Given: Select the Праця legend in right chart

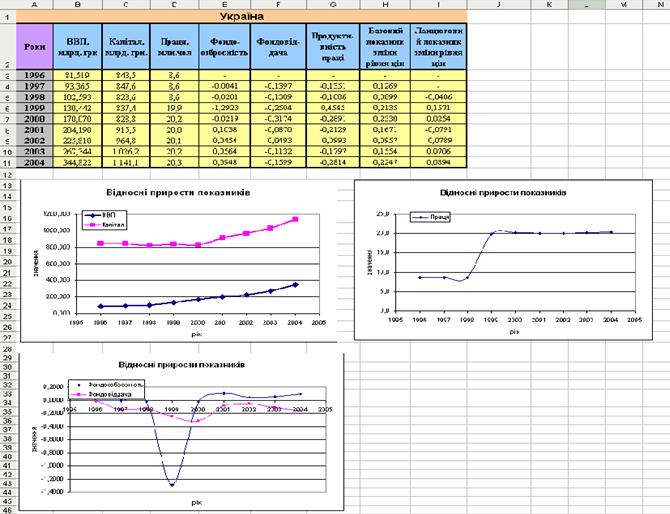Looking at the screenshot, I should [432, 214].
